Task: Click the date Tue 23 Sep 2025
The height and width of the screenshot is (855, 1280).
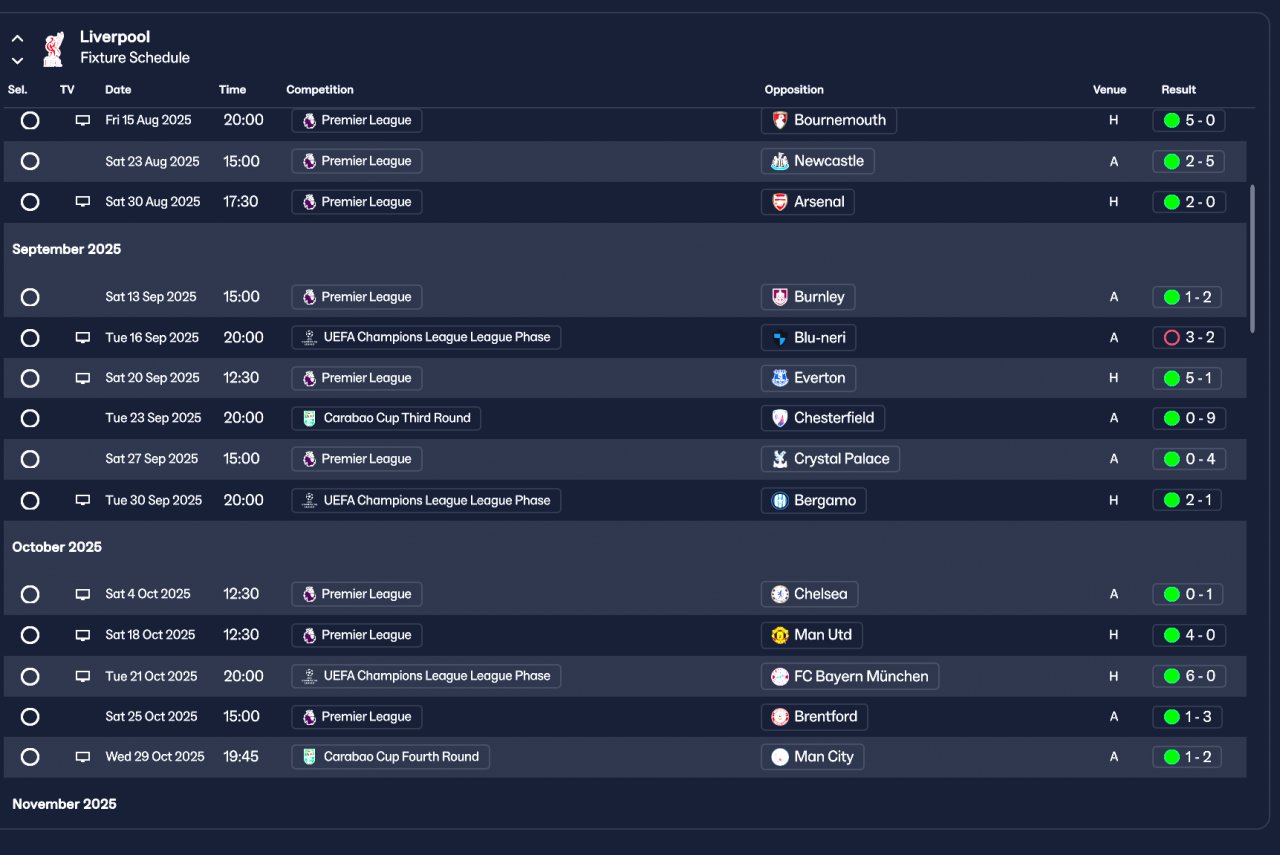Action: coord(153,418)
